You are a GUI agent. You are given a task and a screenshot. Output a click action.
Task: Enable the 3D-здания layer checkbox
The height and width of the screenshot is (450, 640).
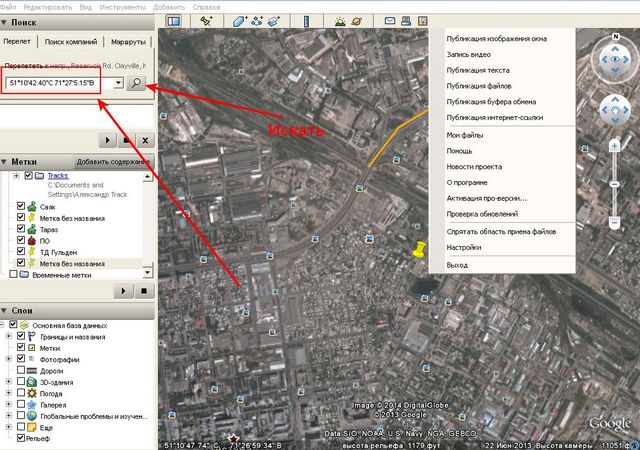point(21,381)
